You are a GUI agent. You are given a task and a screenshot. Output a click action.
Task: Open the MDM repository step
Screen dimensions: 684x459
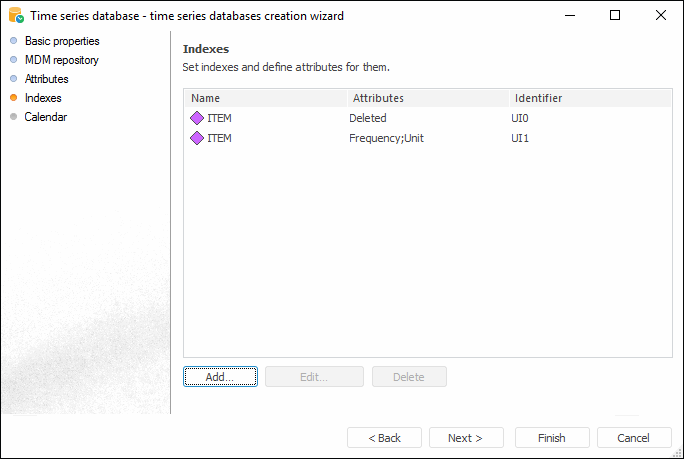pyautogui.click(x=61, y=60)
